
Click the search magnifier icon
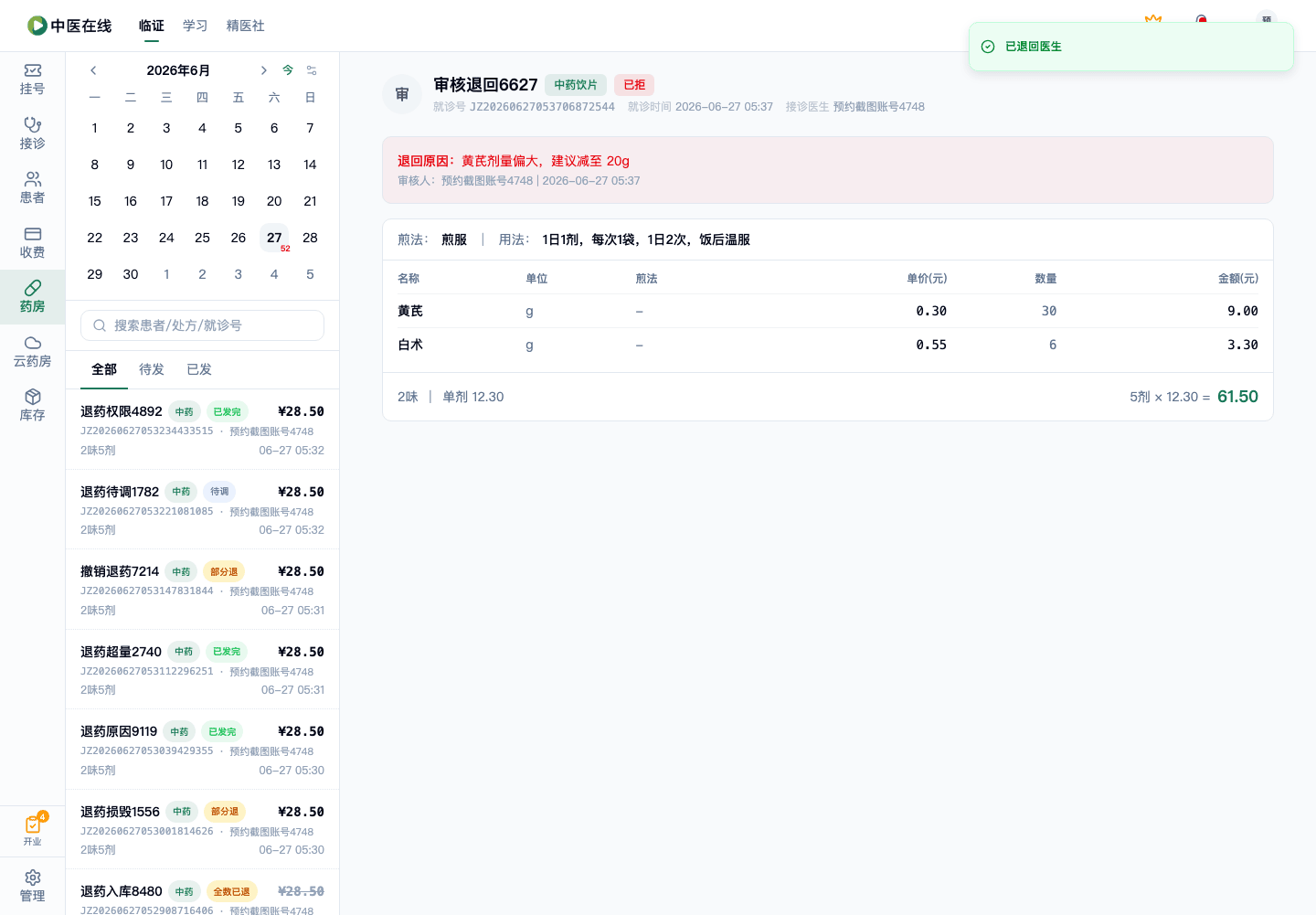[x=100, y=325]
